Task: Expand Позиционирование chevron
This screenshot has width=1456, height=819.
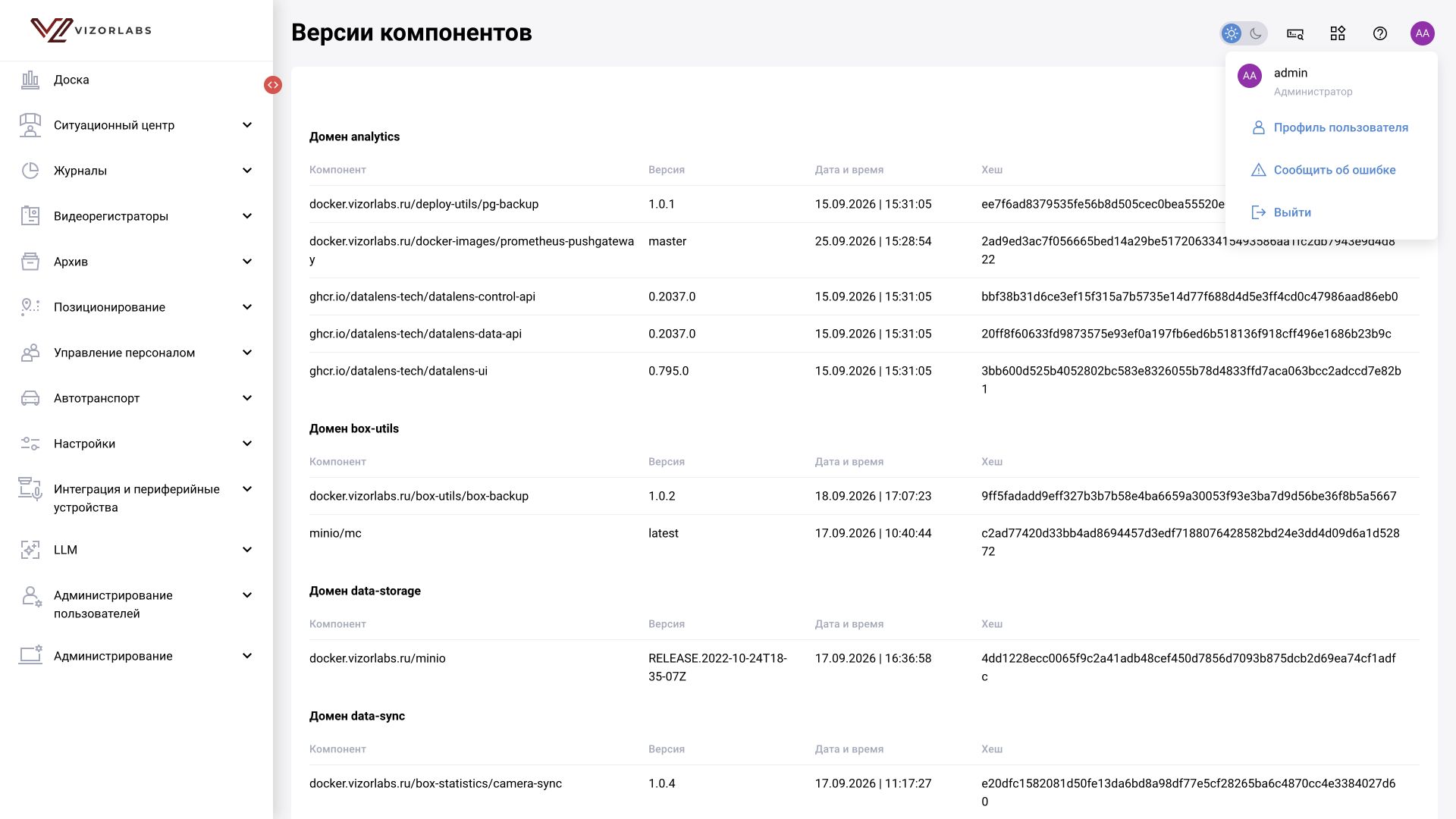Action: point(247,307)
